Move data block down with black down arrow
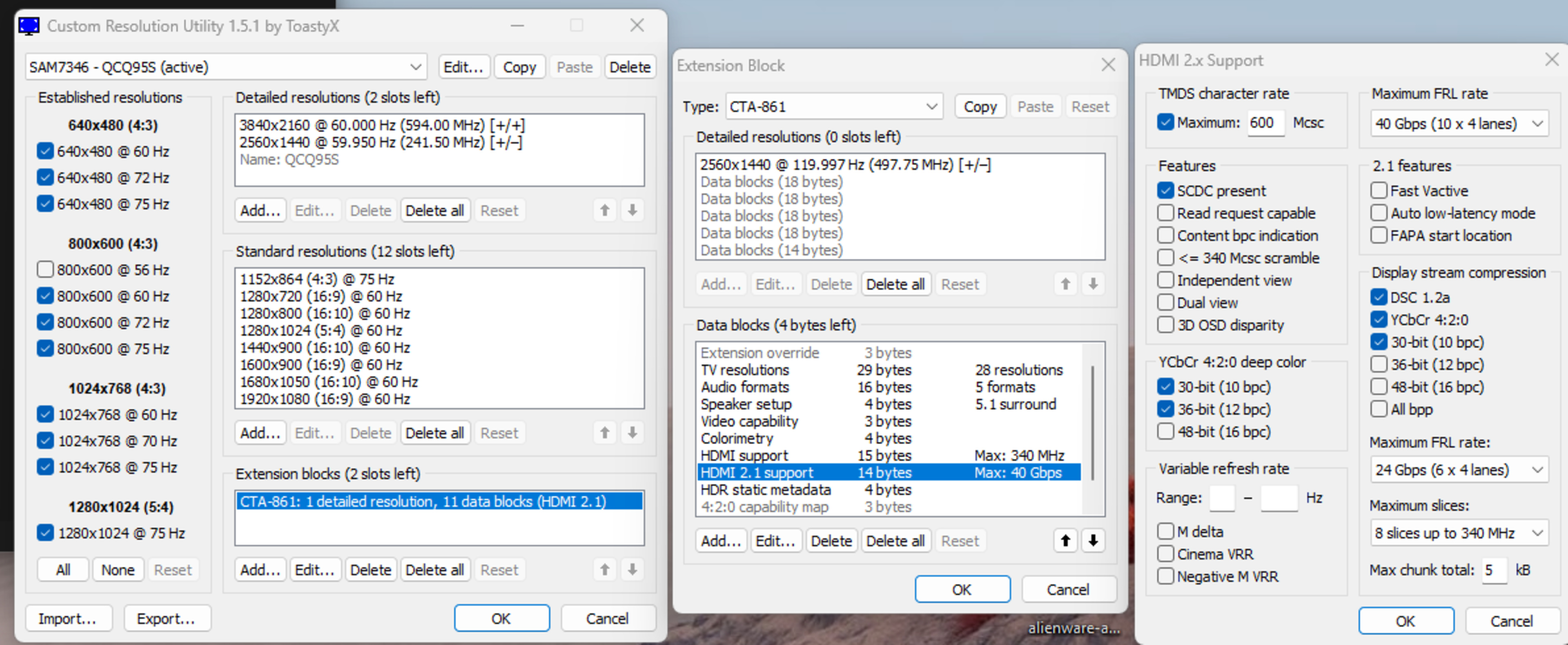The height and width of the screenshot is (645, 1568). (x=1093, y=540)
